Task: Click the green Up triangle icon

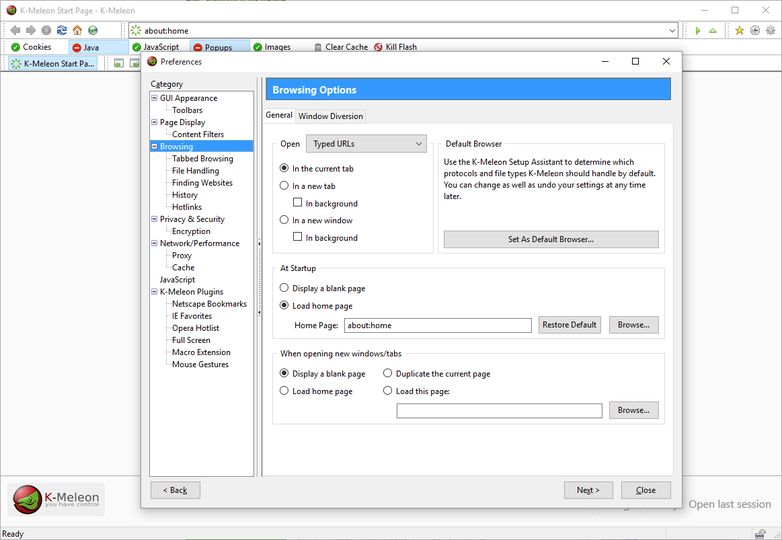Action: [713, 31]
